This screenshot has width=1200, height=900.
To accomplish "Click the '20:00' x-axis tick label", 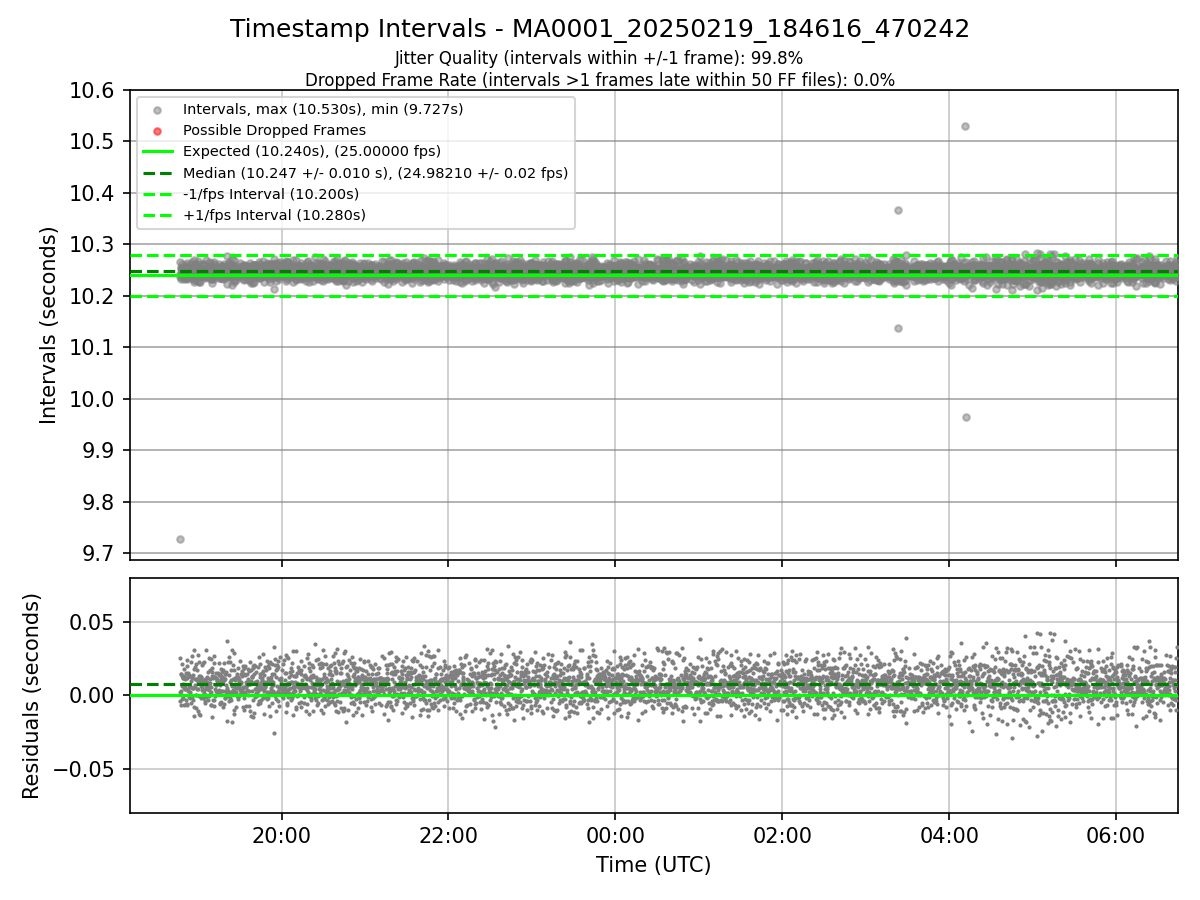I will 281,835.
